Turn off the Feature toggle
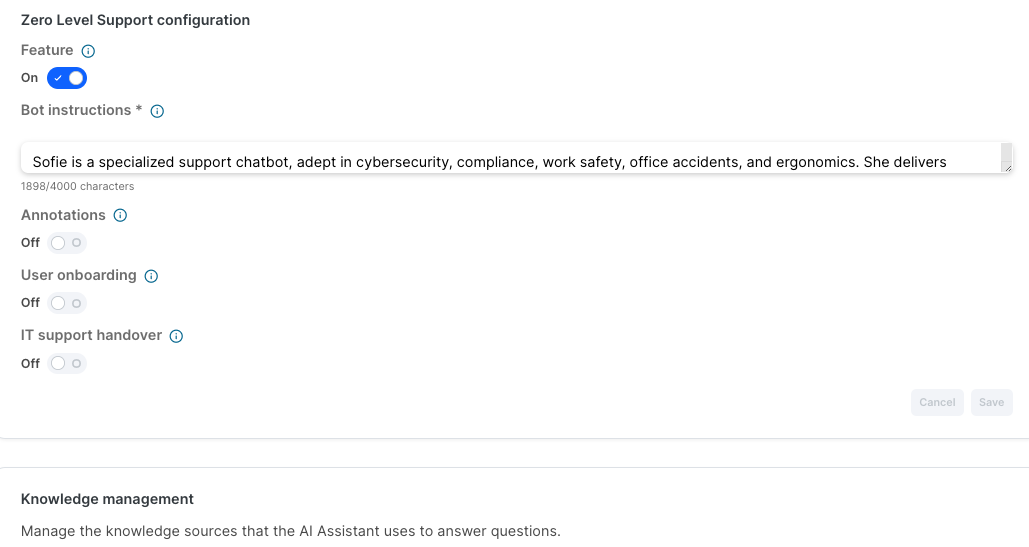The width and height of the screenshot is (1029, 547). (x=67, y=78)
